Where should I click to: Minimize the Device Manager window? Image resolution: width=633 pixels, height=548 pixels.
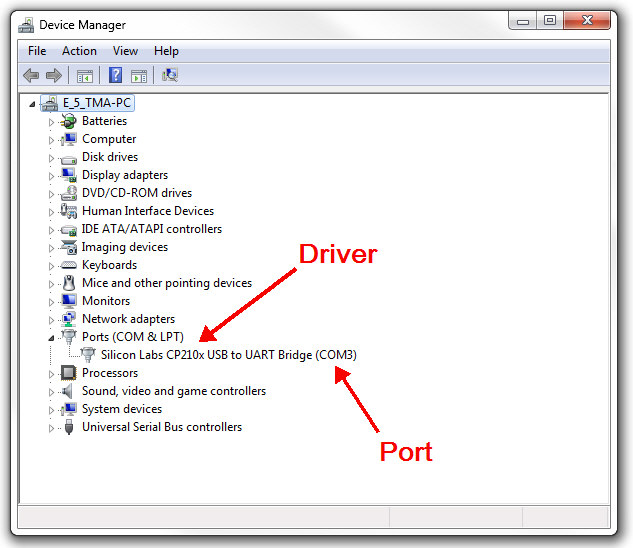coord(523,21)
